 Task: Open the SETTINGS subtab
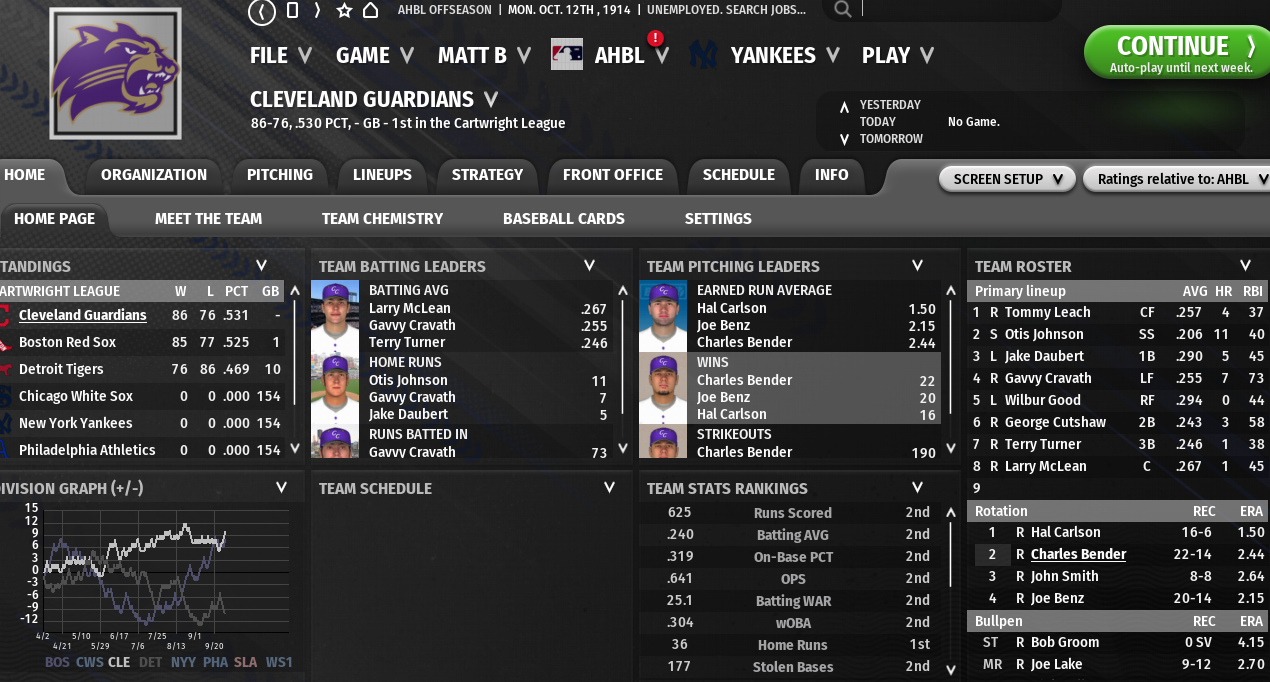click(x=718, y=219)
